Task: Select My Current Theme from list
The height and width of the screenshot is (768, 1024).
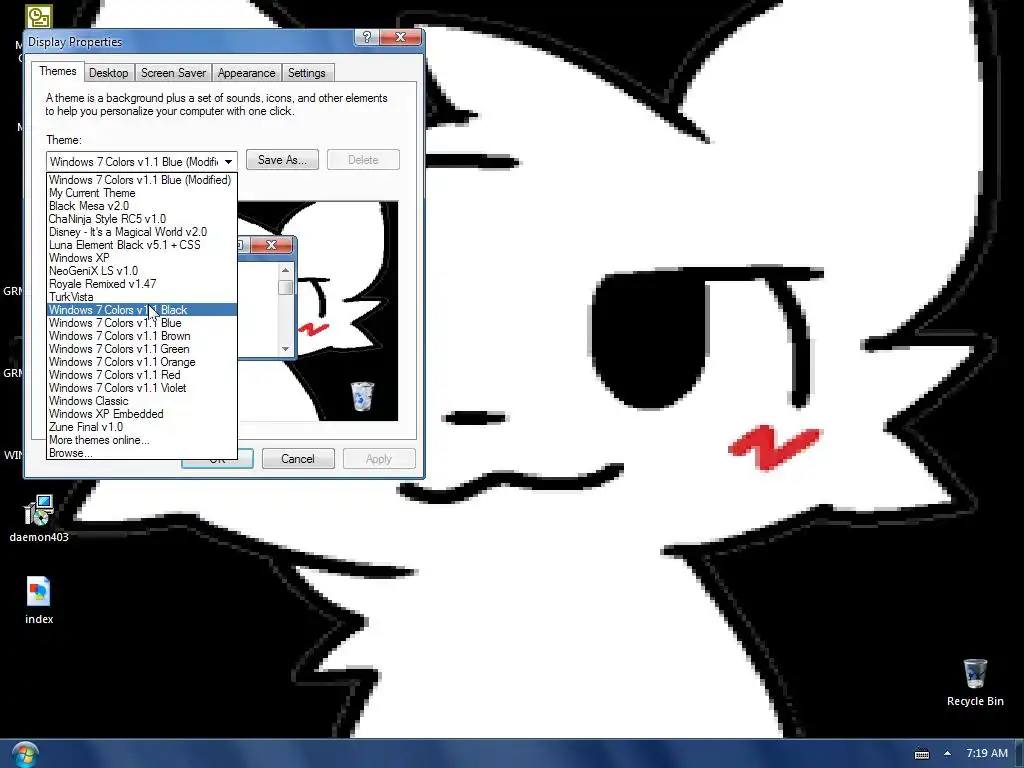Action: [140, 193]
